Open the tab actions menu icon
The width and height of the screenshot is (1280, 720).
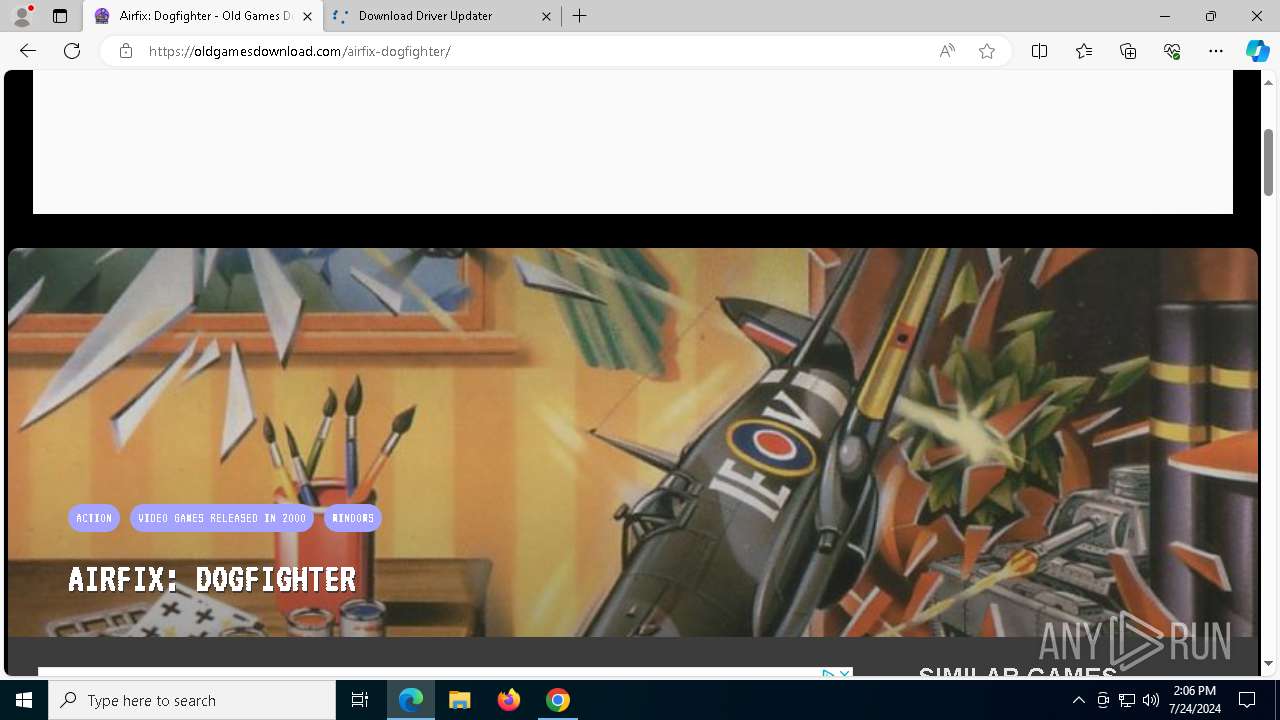[x=60, y=16]
